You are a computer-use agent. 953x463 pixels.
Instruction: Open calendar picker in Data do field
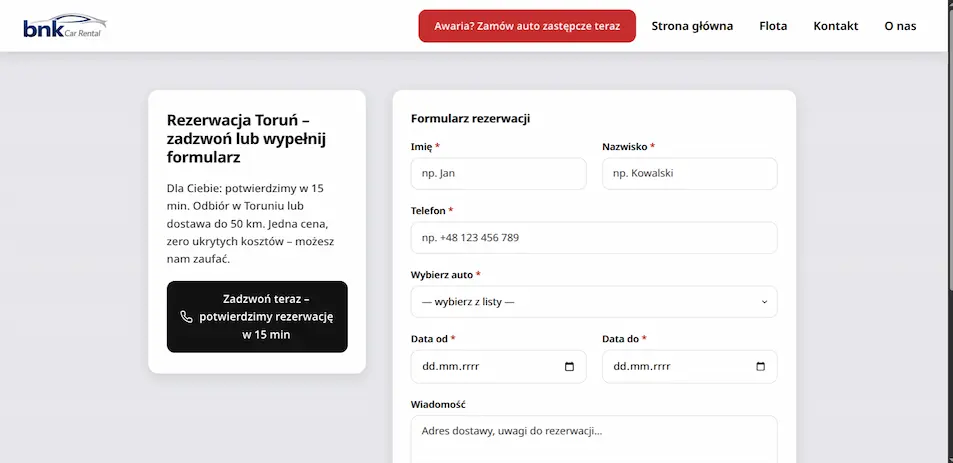(761, 367)
